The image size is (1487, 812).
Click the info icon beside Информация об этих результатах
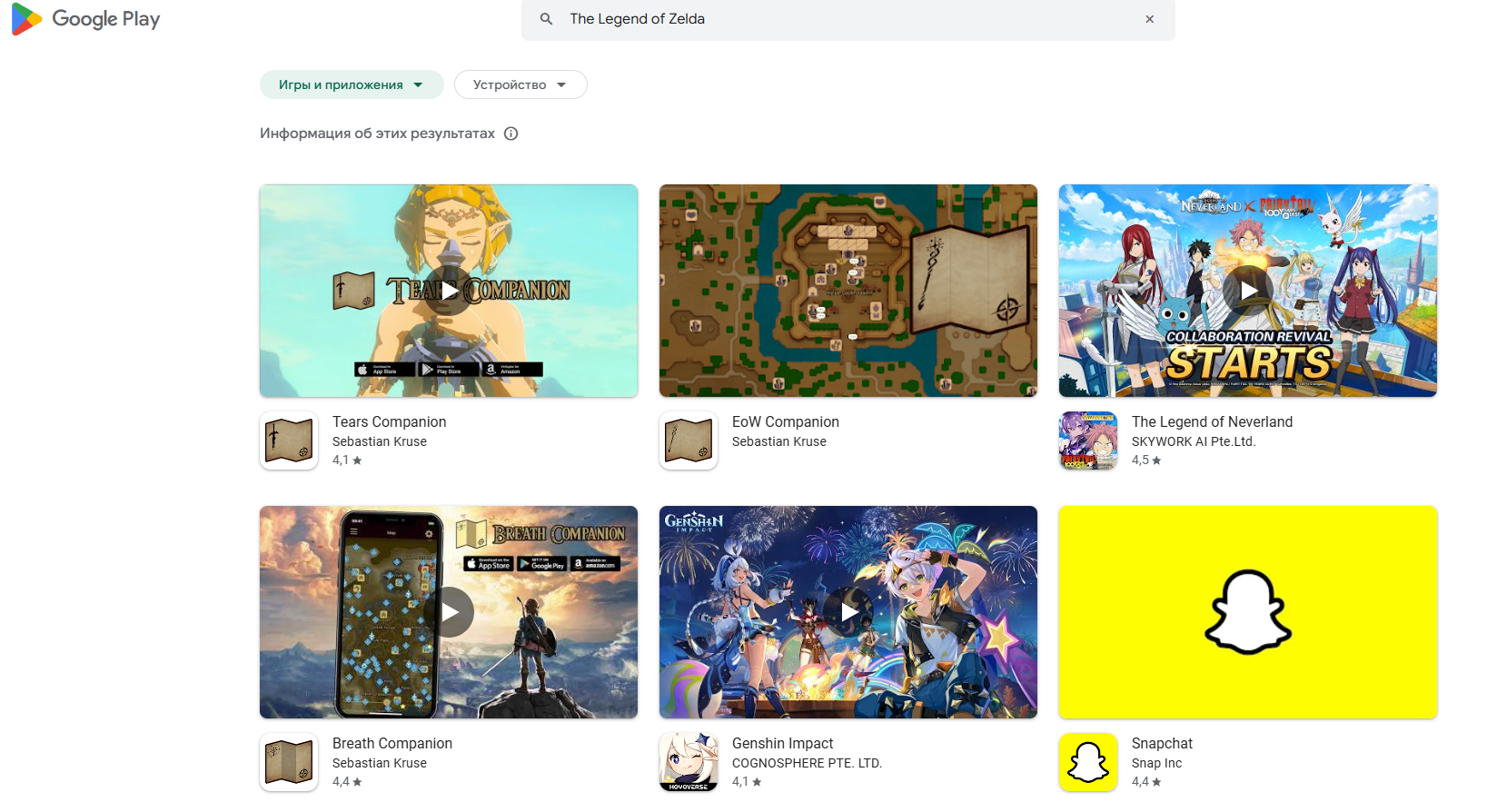[x=511, y=134]
